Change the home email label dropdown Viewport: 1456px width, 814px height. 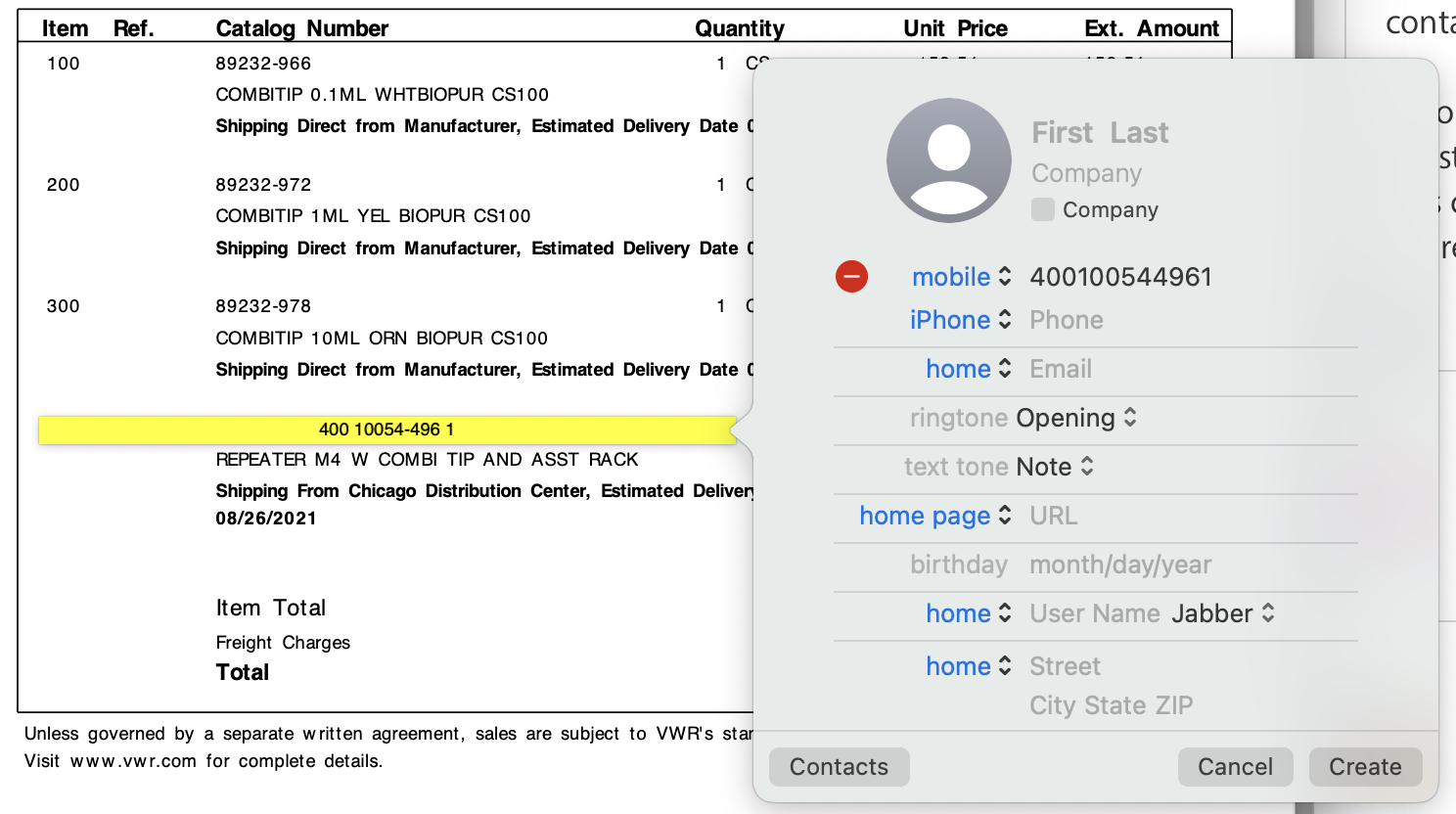click(969, 369)
